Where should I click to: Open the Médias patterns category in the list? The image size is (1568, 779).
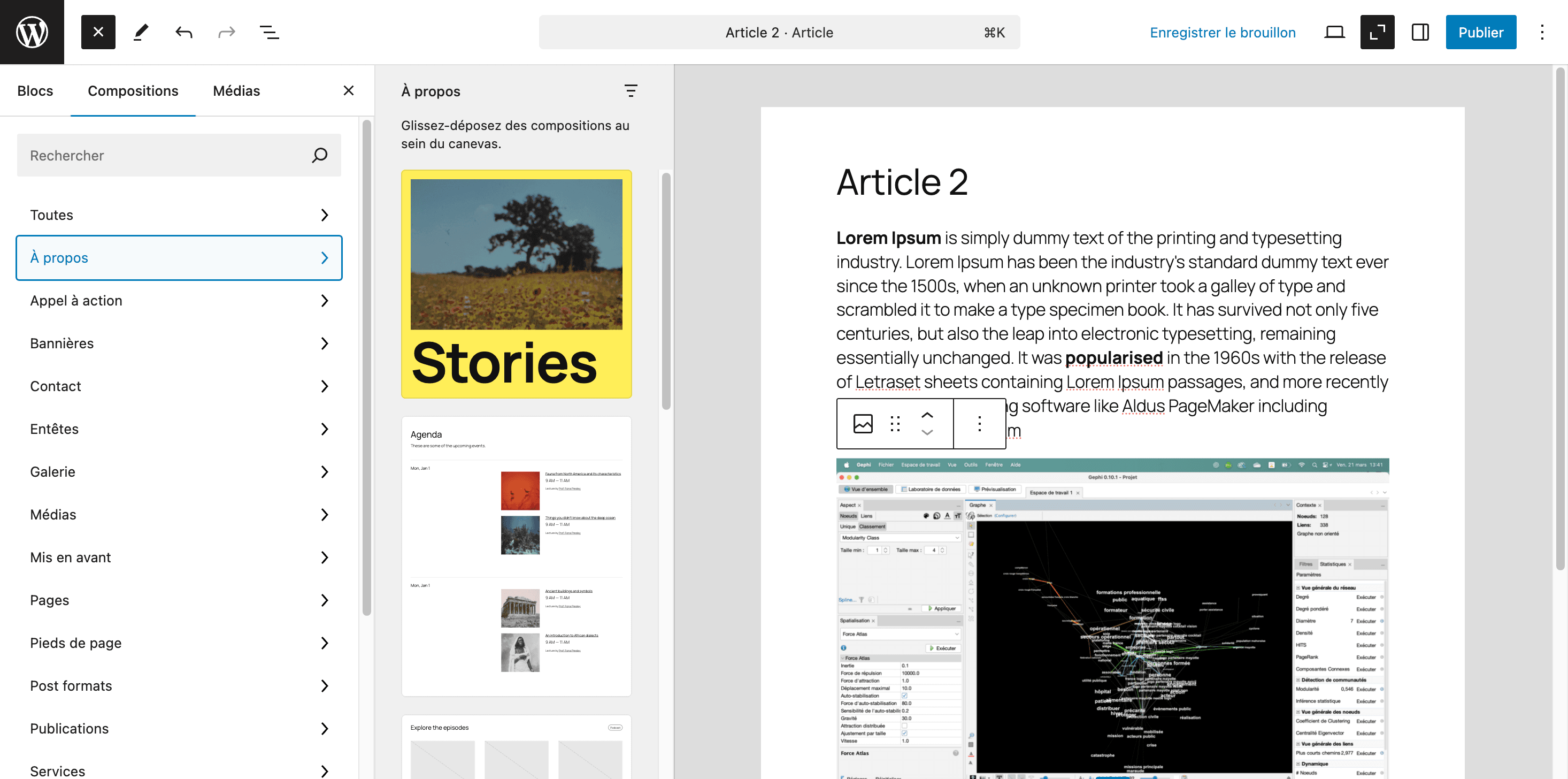click(179, 514)
